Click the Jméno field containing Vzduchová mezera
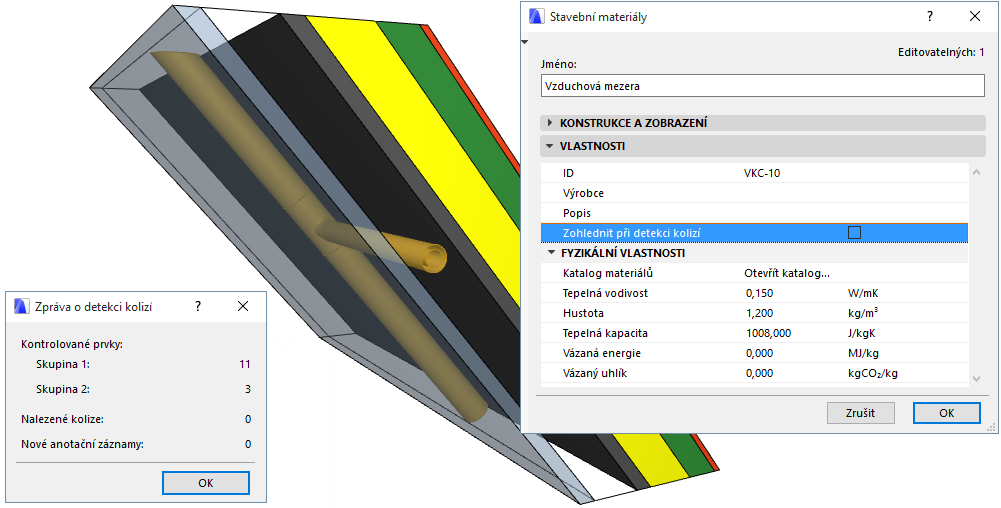Viewport: 1001px width, 508px height. pyautogui.click(x=763, y=86)
